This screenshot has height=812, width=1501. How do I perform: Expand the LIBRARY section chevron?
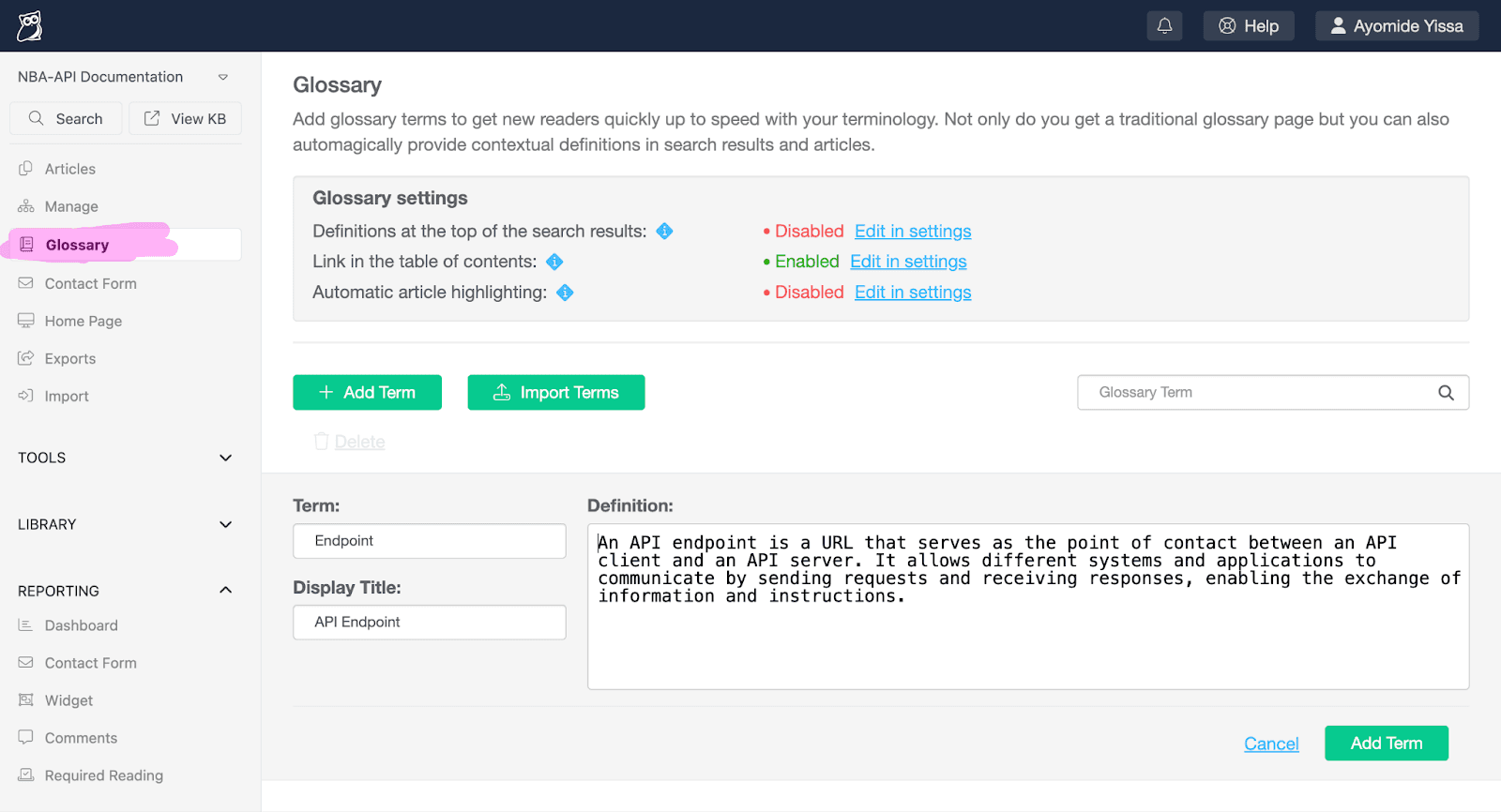225,524
